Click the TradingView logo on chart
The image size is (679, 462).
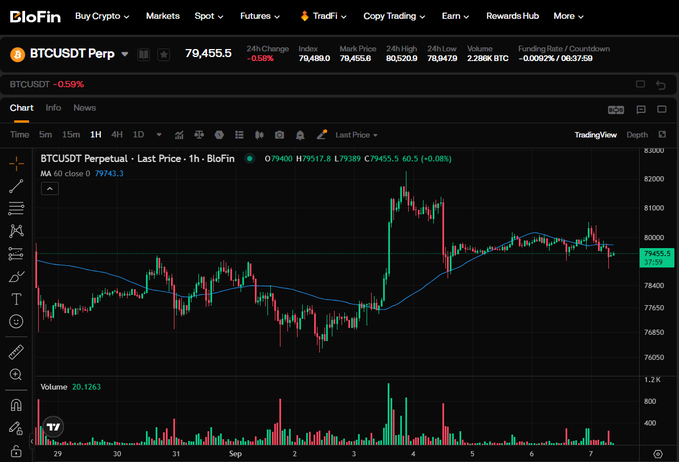pyautogui.click(x=53, y=427)
